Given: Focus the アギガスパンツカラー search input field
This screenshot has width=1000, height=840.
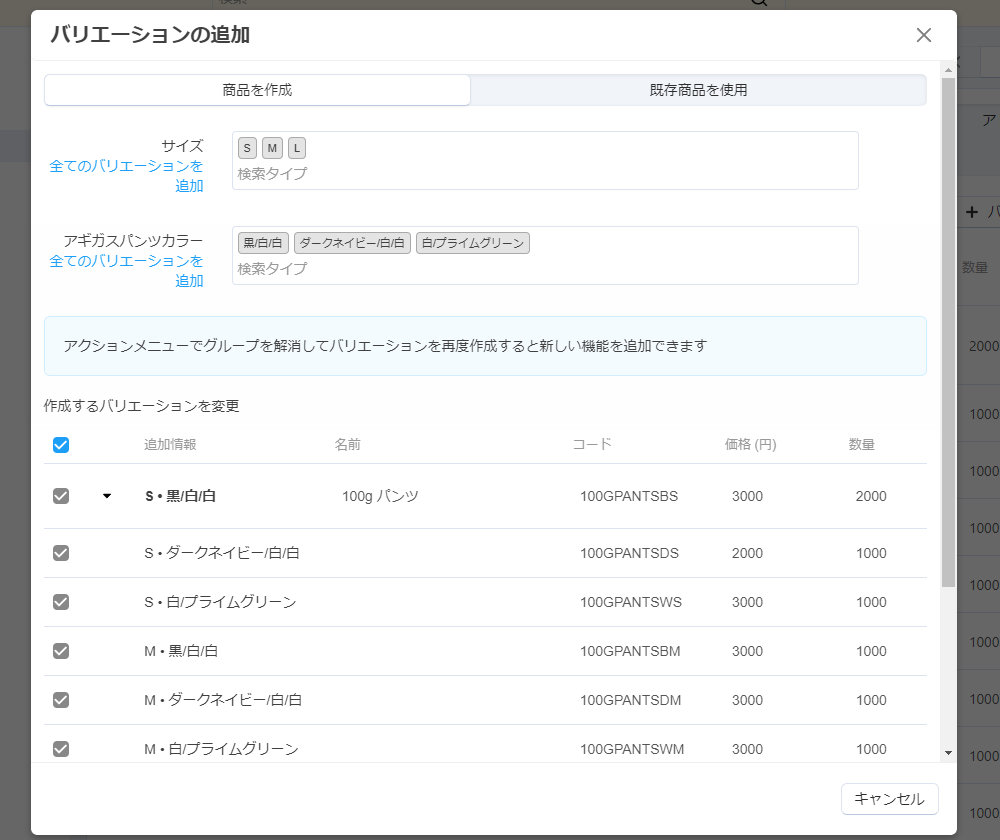Looking at the screenshot, I should (545, 269).
